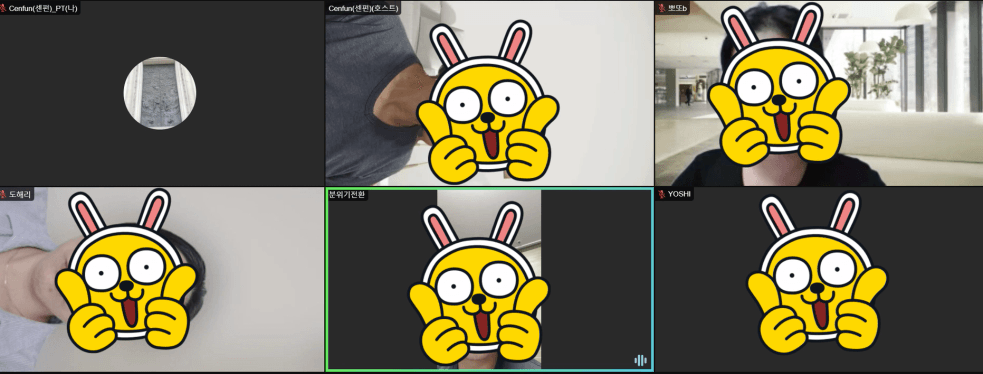The height and width of the screenshot is (374, 983).
Task: Click the 도해리 participant name label
Action: [20, 195]
